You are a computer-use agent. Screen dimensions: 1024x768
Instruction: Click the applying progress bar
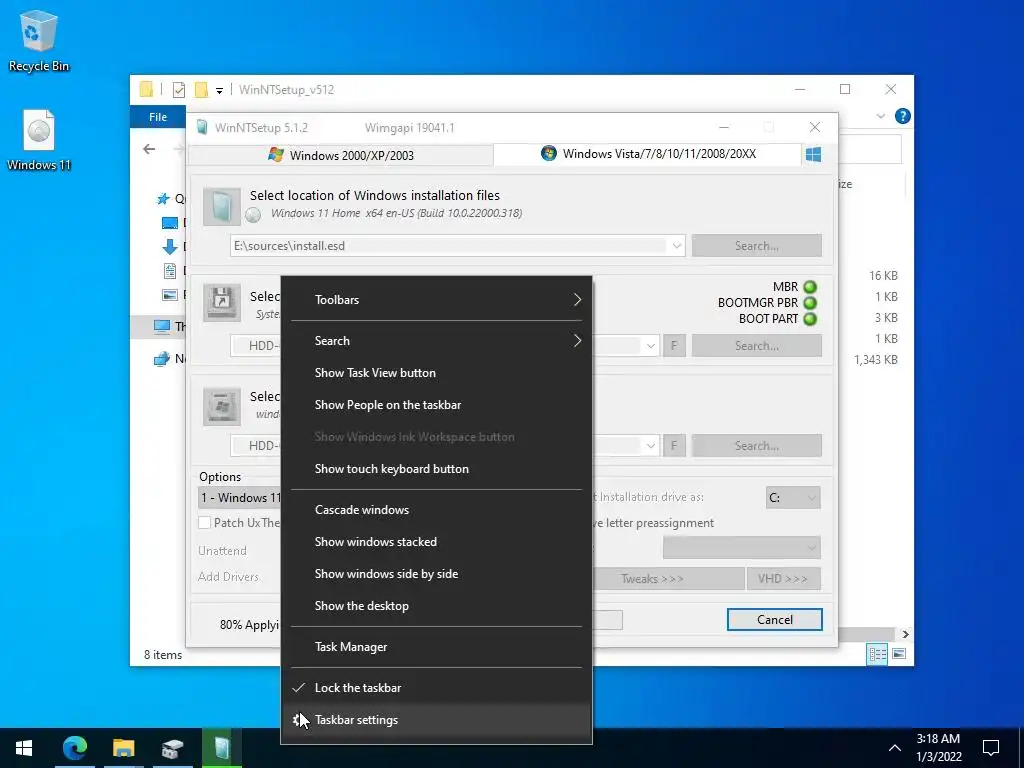[x=607, y=620]
